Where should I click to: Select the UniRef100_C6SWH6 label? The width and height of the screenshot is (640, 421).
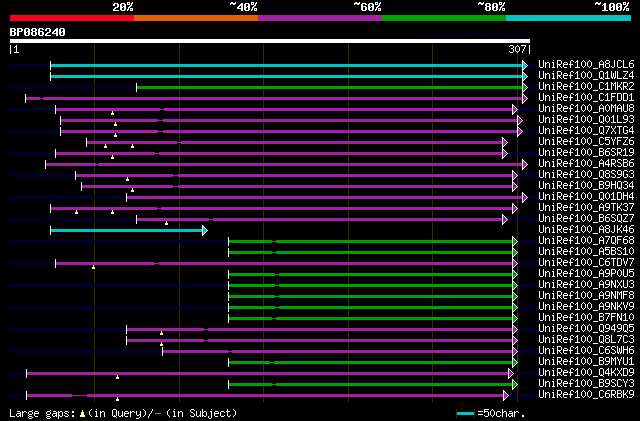(x=586, y=351)
